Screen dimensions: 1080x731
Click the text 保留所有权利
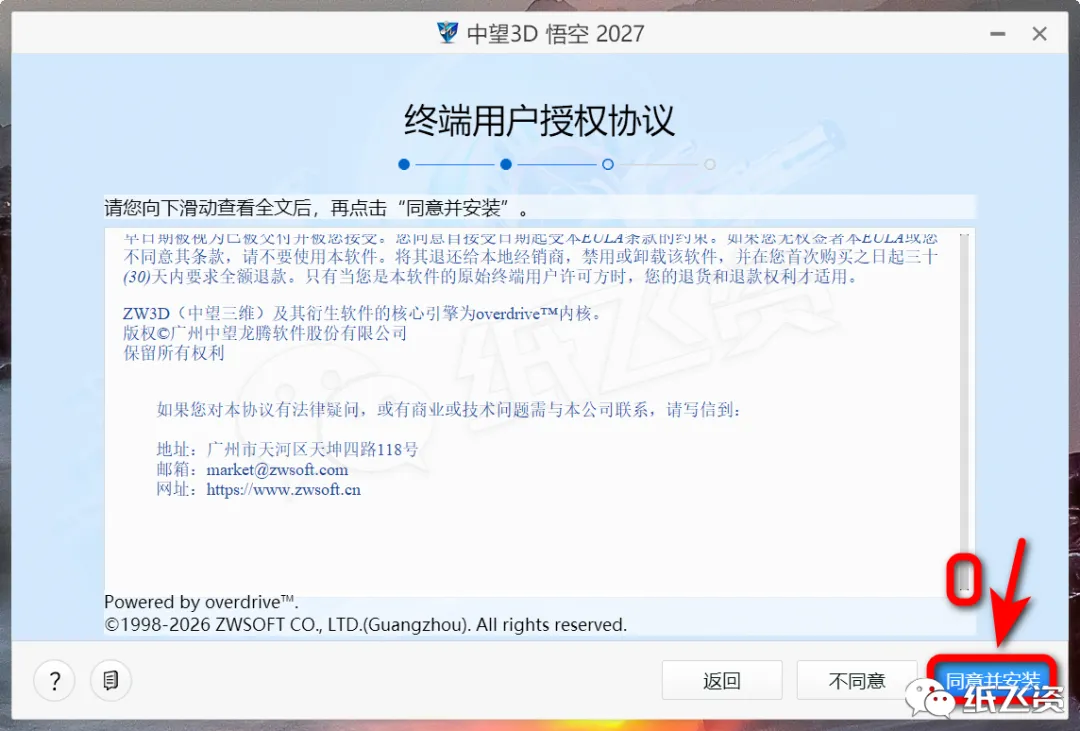(174, 353)
